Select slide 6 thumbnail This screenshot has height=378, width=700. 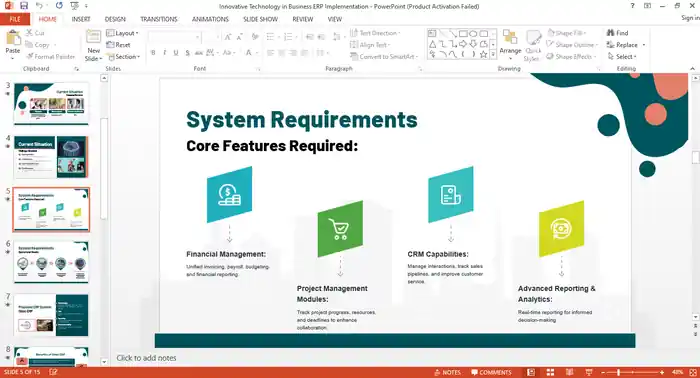pyautogui.click(x=51, y=262)
